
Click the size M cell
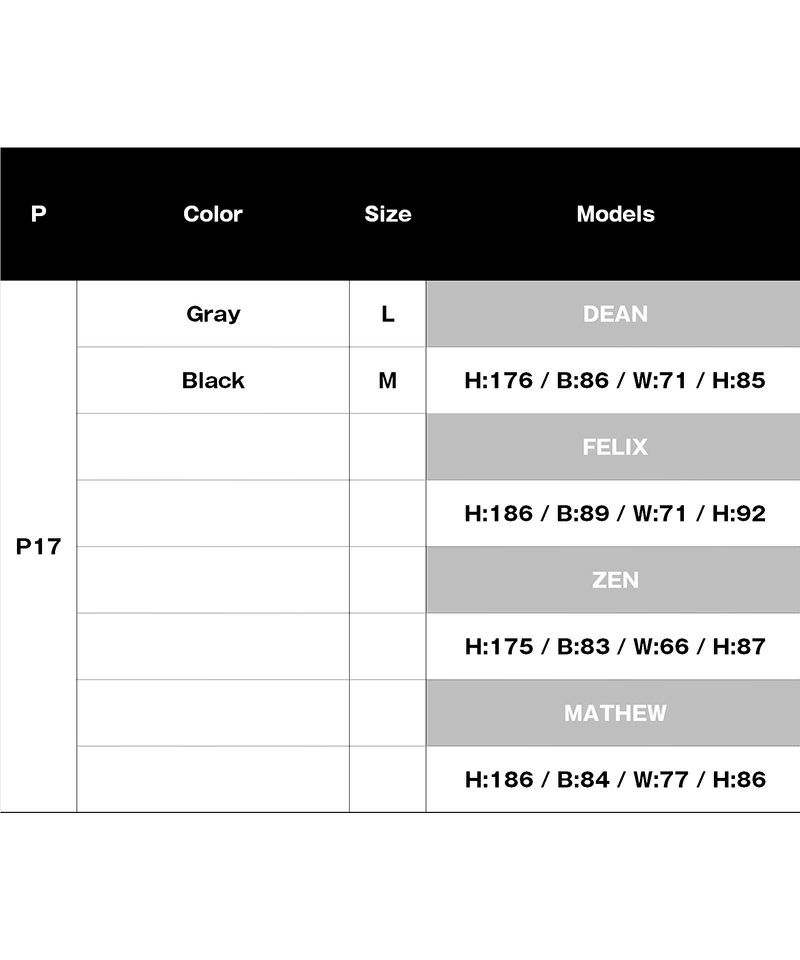(x=388, y=381)
